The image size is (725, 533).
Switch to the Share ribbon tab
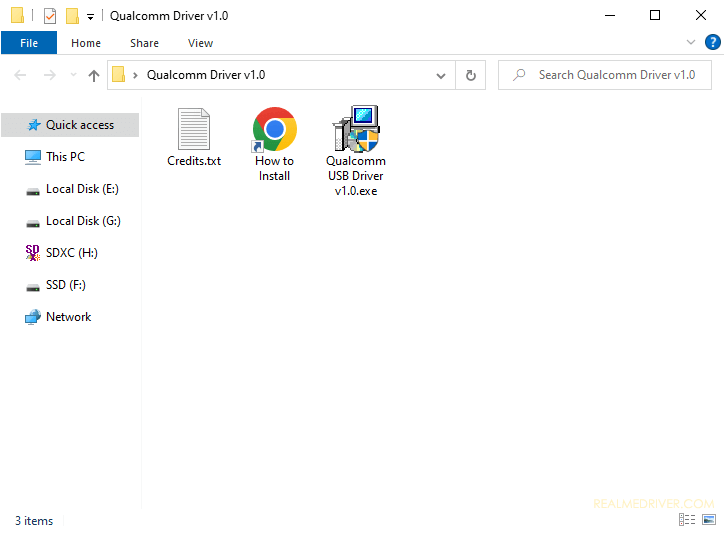pos(144,43)
